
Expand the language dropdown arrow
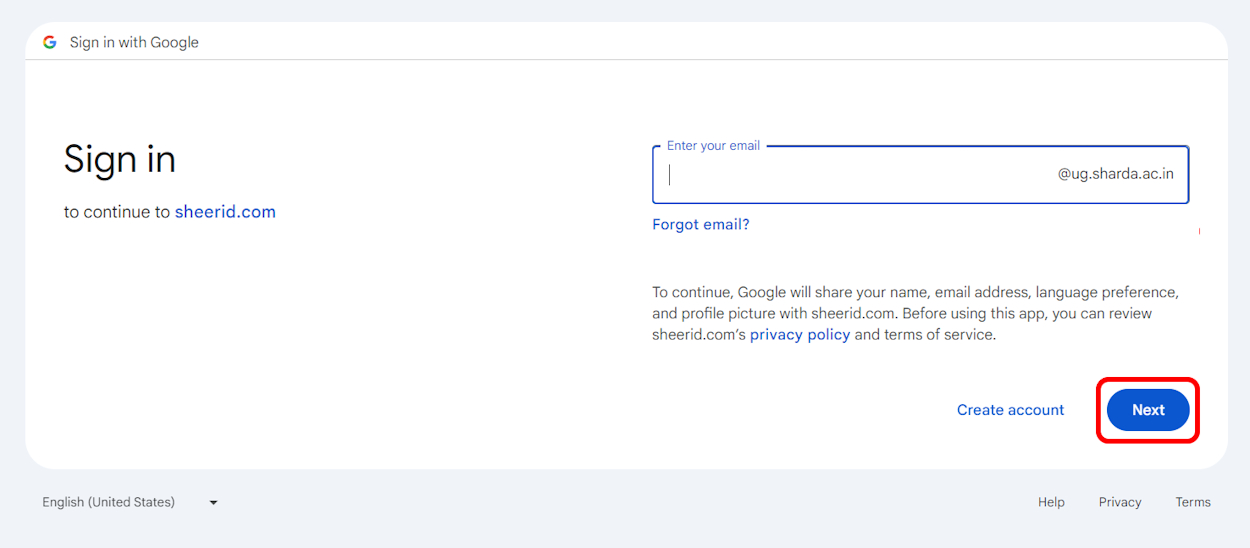point(213,502)
